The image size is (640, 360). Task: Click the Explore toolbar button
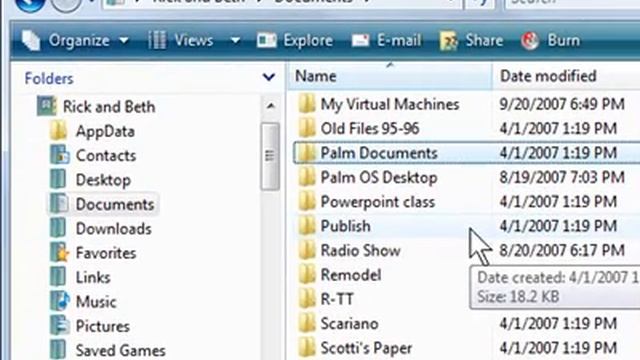(295, 40)
